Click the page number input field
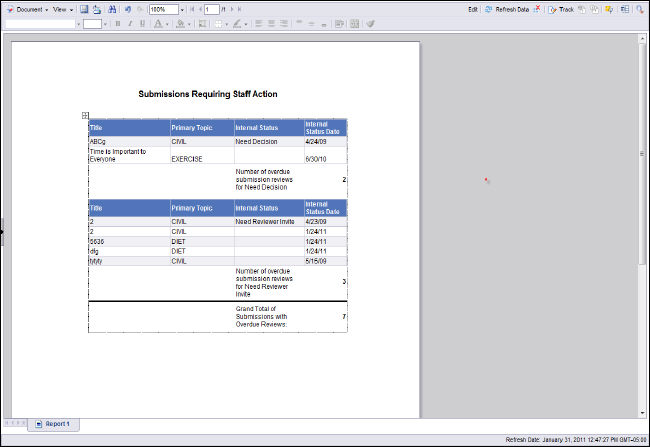This screenshot has height=447, width=650. (211, 8)
